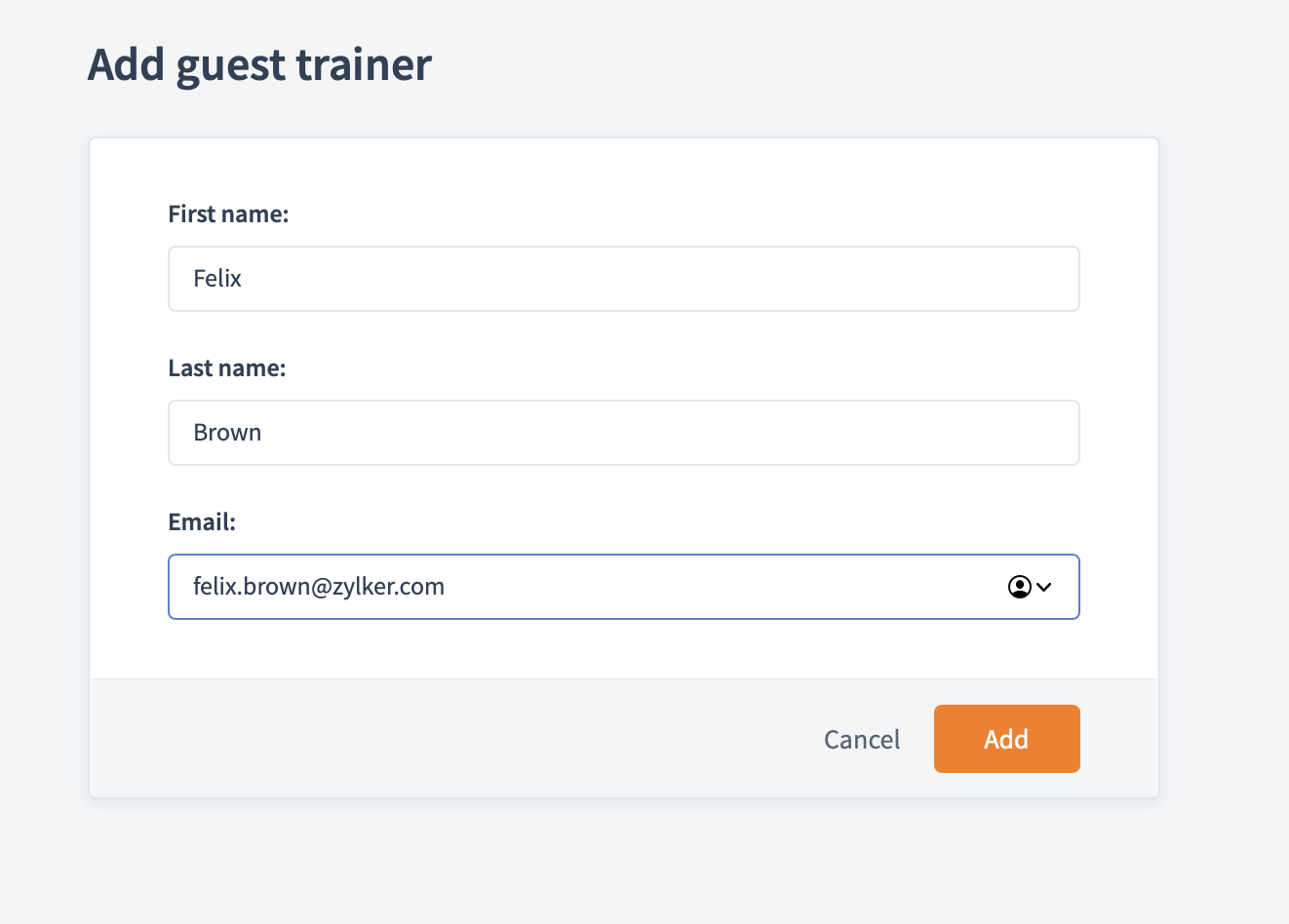Screen dimensions: 1289x924
Task: Focus the Last name input field
Action: click(624, 433)
